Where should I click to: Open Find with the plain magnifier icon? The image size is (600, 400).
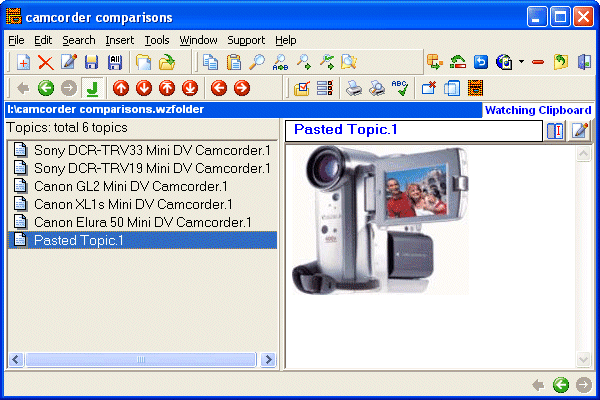pos(257,62)
